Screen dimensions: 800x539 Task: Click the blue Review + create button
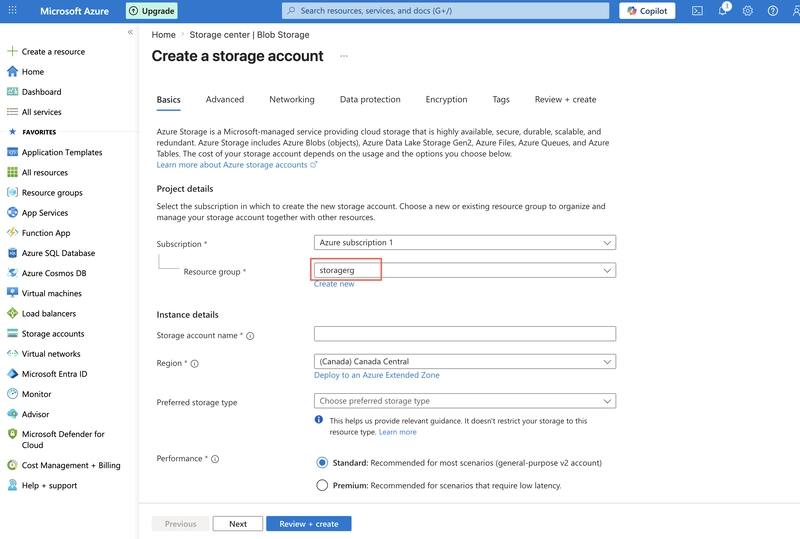click(x=309, y=524)
